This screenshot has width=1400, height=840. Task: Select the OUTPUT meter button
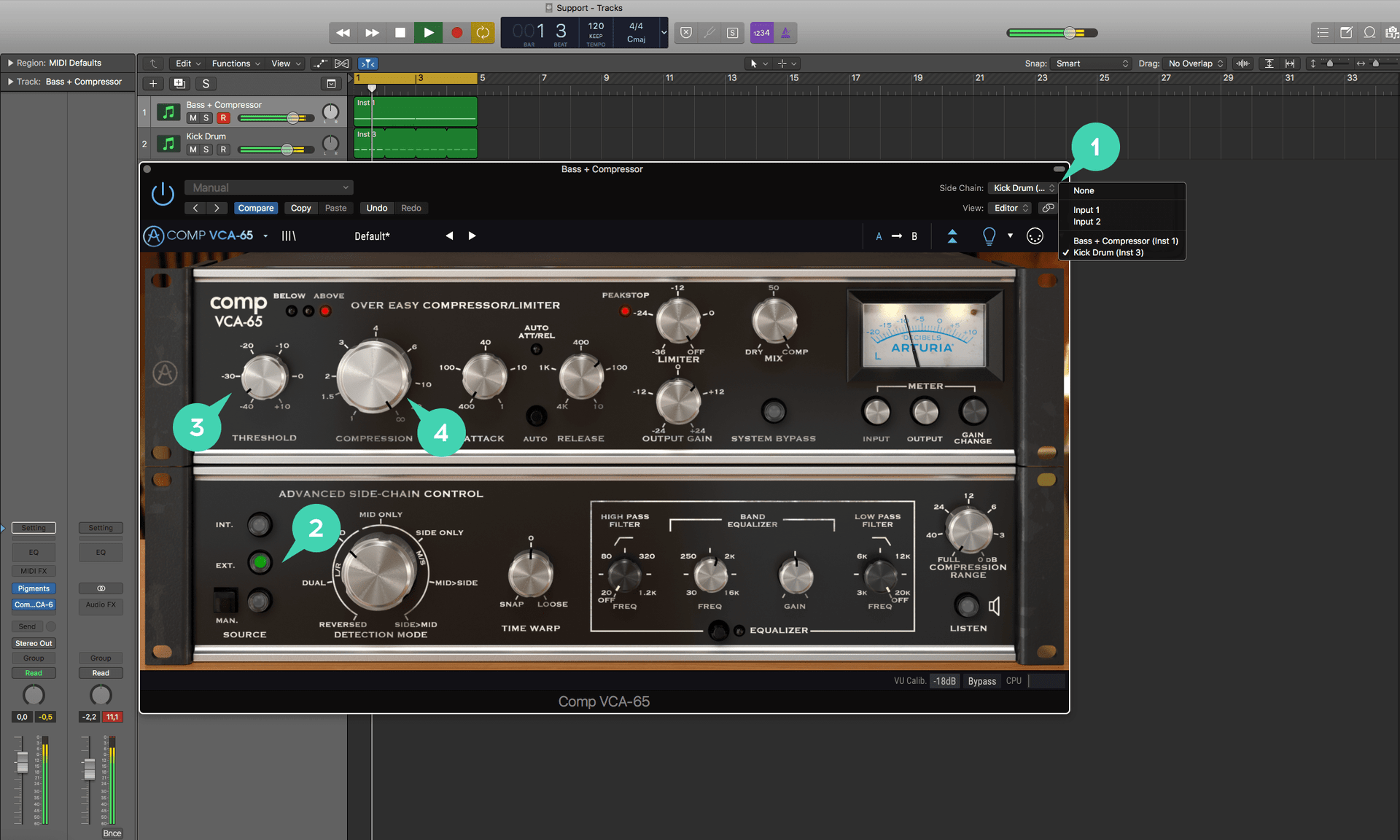click(x=925, y=412)
